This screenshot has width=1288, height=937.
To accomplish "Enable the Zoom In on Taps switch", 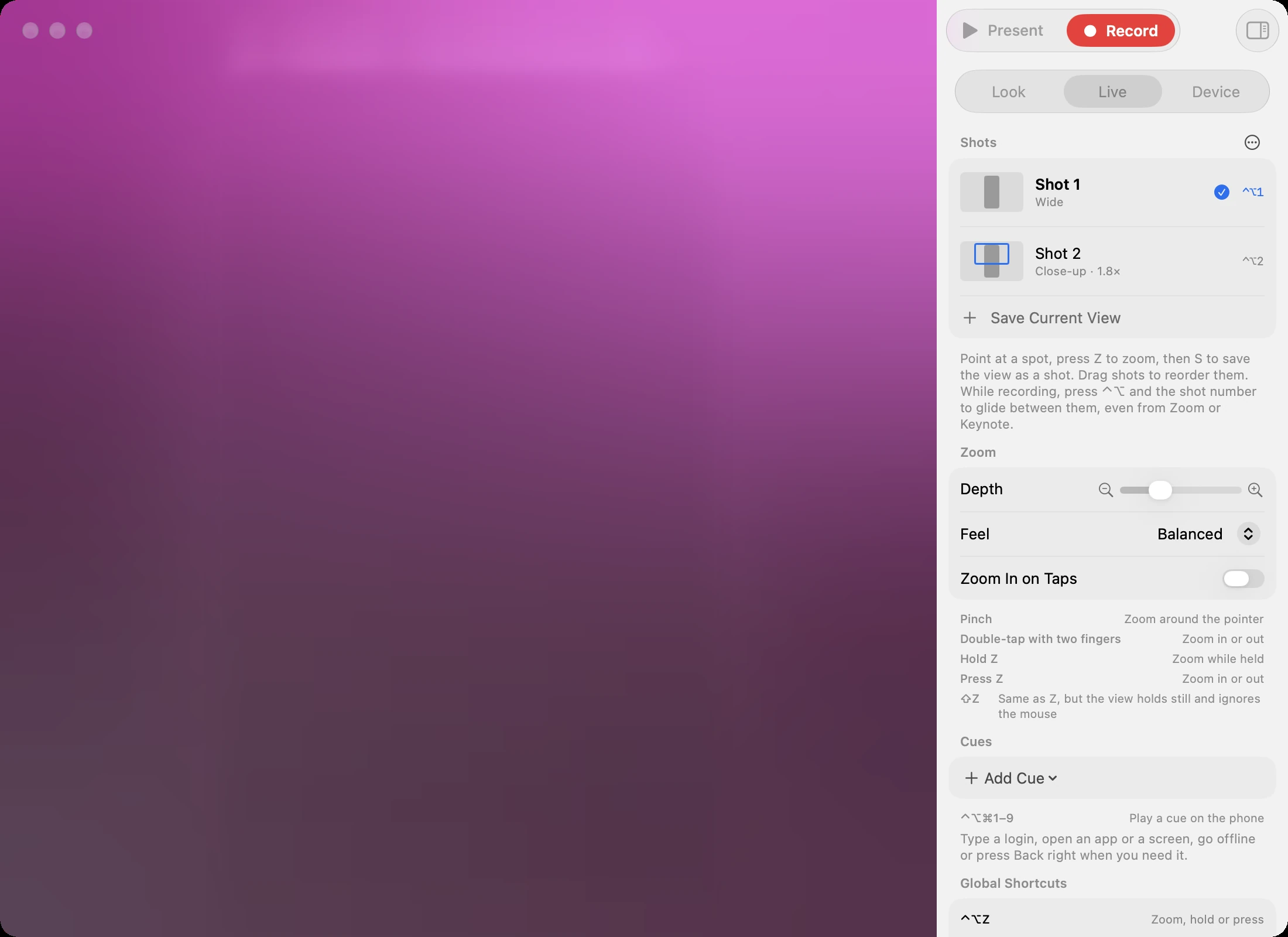I will click(1244, 579).
